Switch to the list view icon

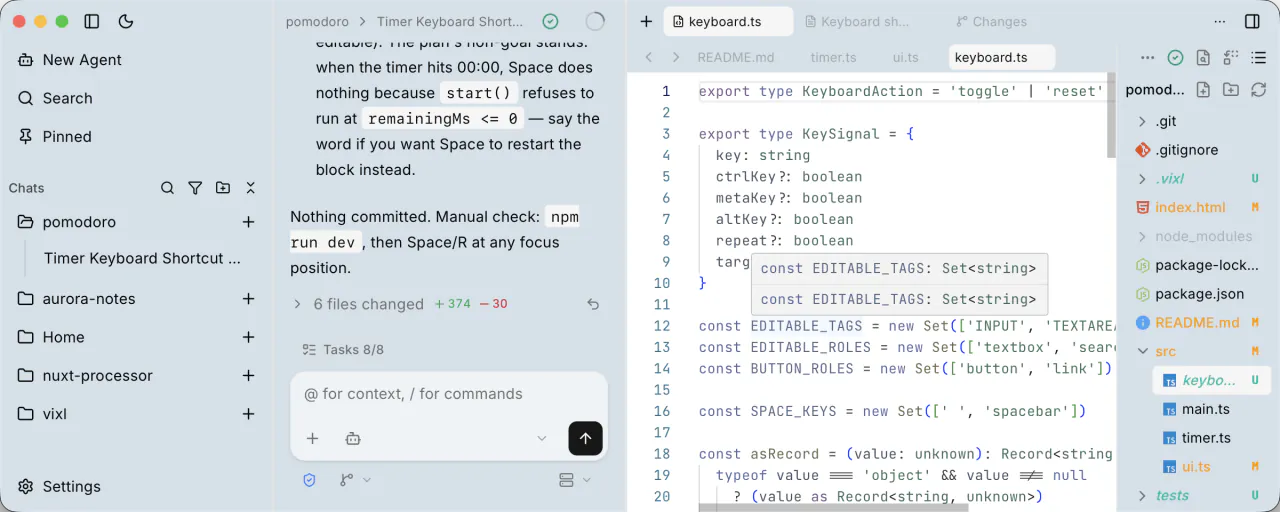point(1257,58)
